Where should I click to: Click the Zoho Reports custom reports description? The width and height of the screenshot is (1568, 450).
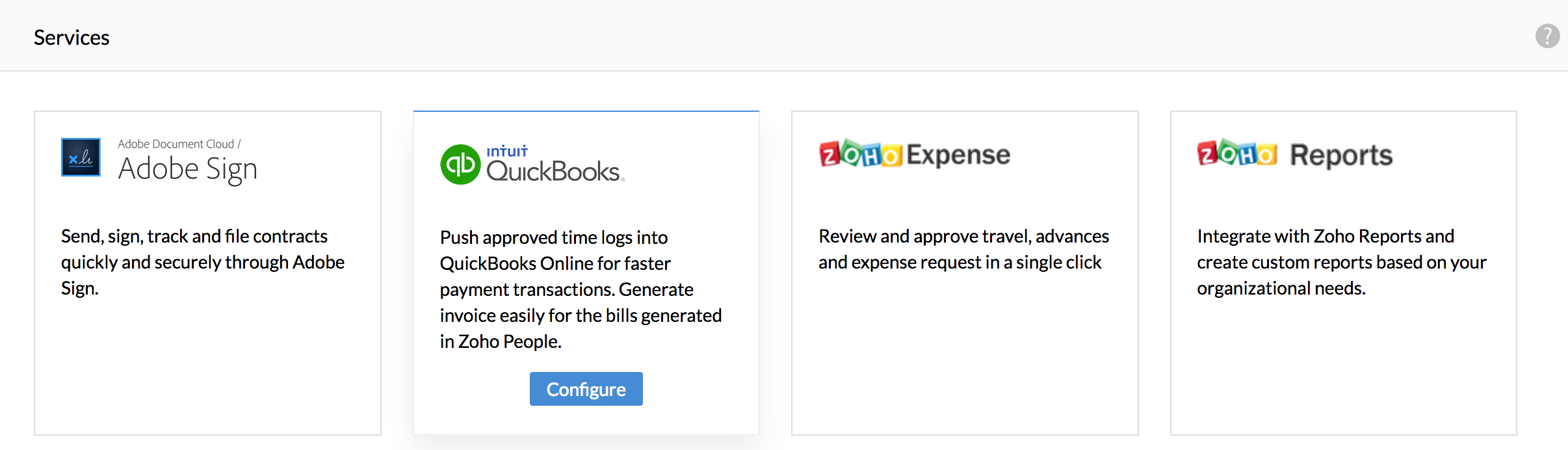click(x=1341, y=262)
